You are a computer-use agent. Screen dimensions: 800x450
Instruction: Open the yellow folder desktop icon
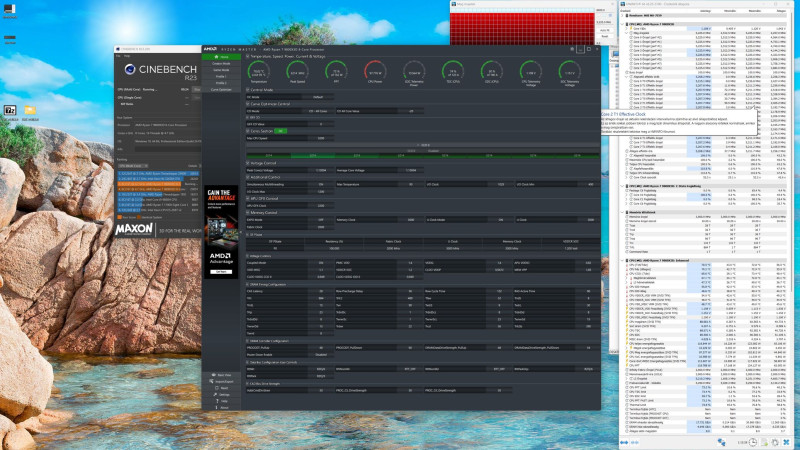[x=30, y=110]
